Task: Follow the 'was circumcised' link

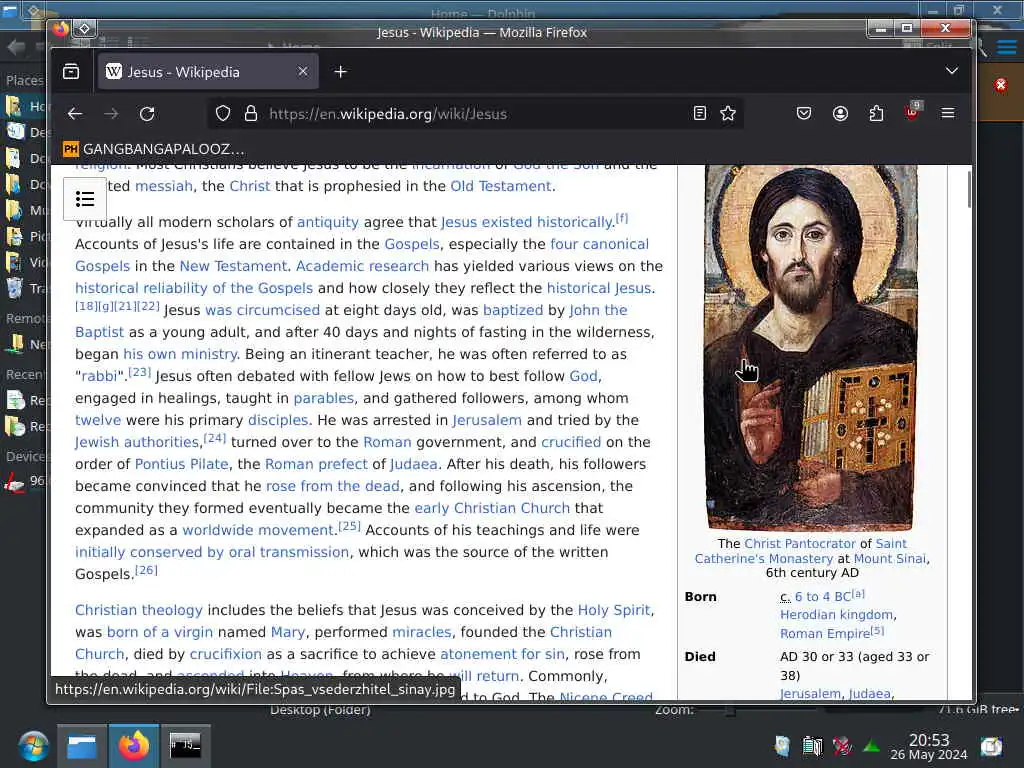Action: click(x=263, y=310)
